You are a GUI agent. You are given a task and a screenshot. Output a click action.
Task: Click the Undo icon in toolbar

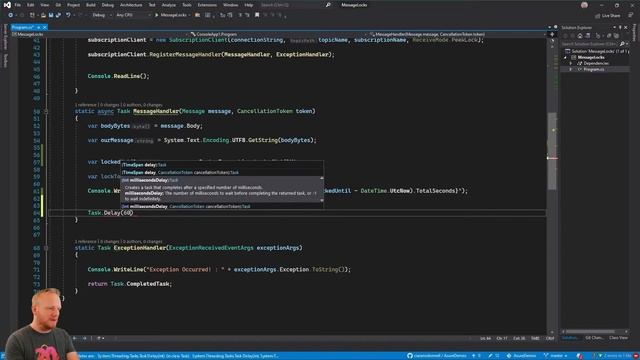[x=68, y=15]
